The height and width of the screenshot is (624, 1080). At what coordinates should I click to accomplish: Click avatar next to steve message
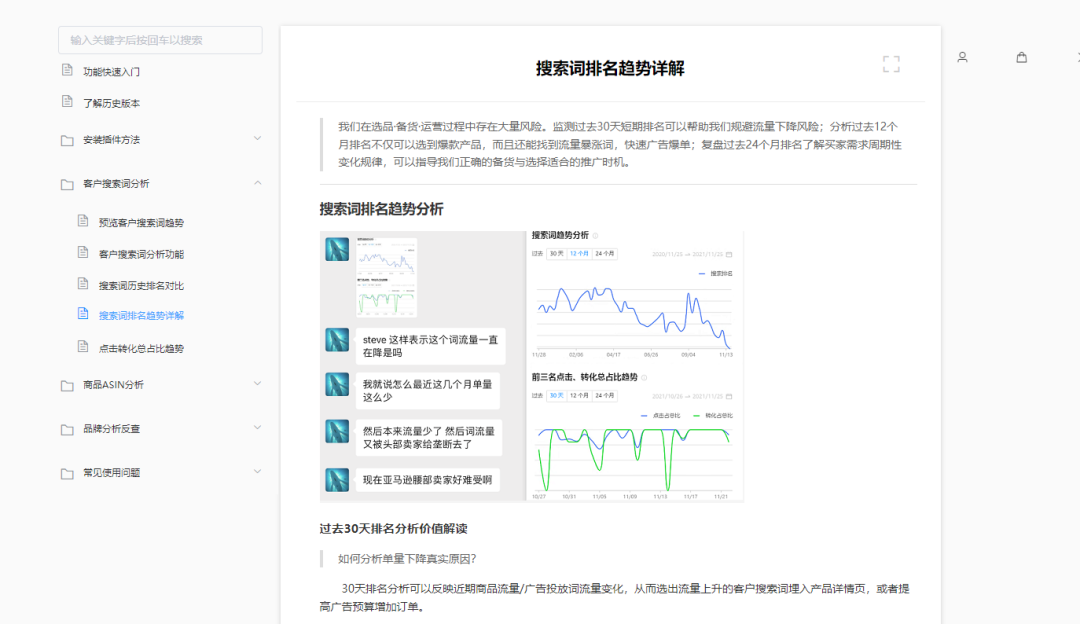coord(337,340)
